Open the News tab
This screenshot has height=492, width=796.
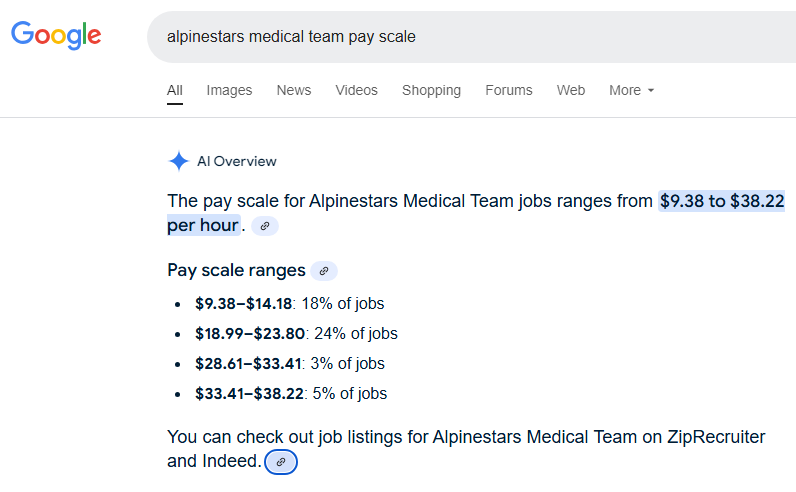click(x=294, y=90)
